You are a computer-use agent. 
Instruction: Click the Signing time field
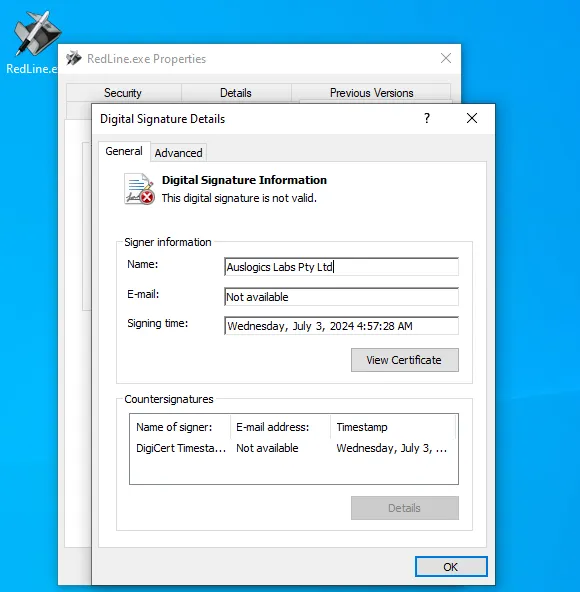tap(341, 326)
